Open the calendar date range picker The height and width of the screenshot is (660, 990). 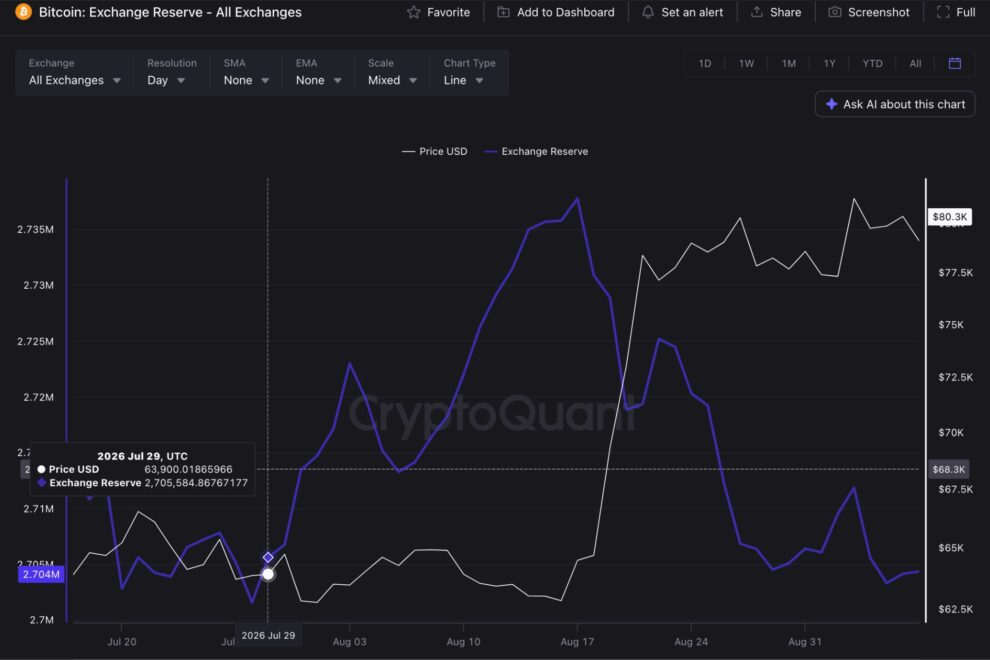tap(955, 63)
